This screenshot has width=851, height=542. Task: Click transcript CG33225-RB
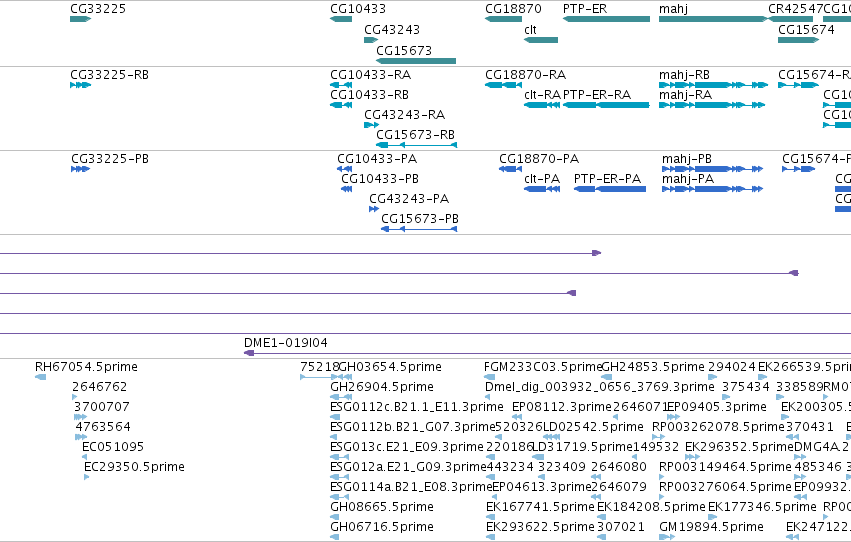(x=110, y=74)
